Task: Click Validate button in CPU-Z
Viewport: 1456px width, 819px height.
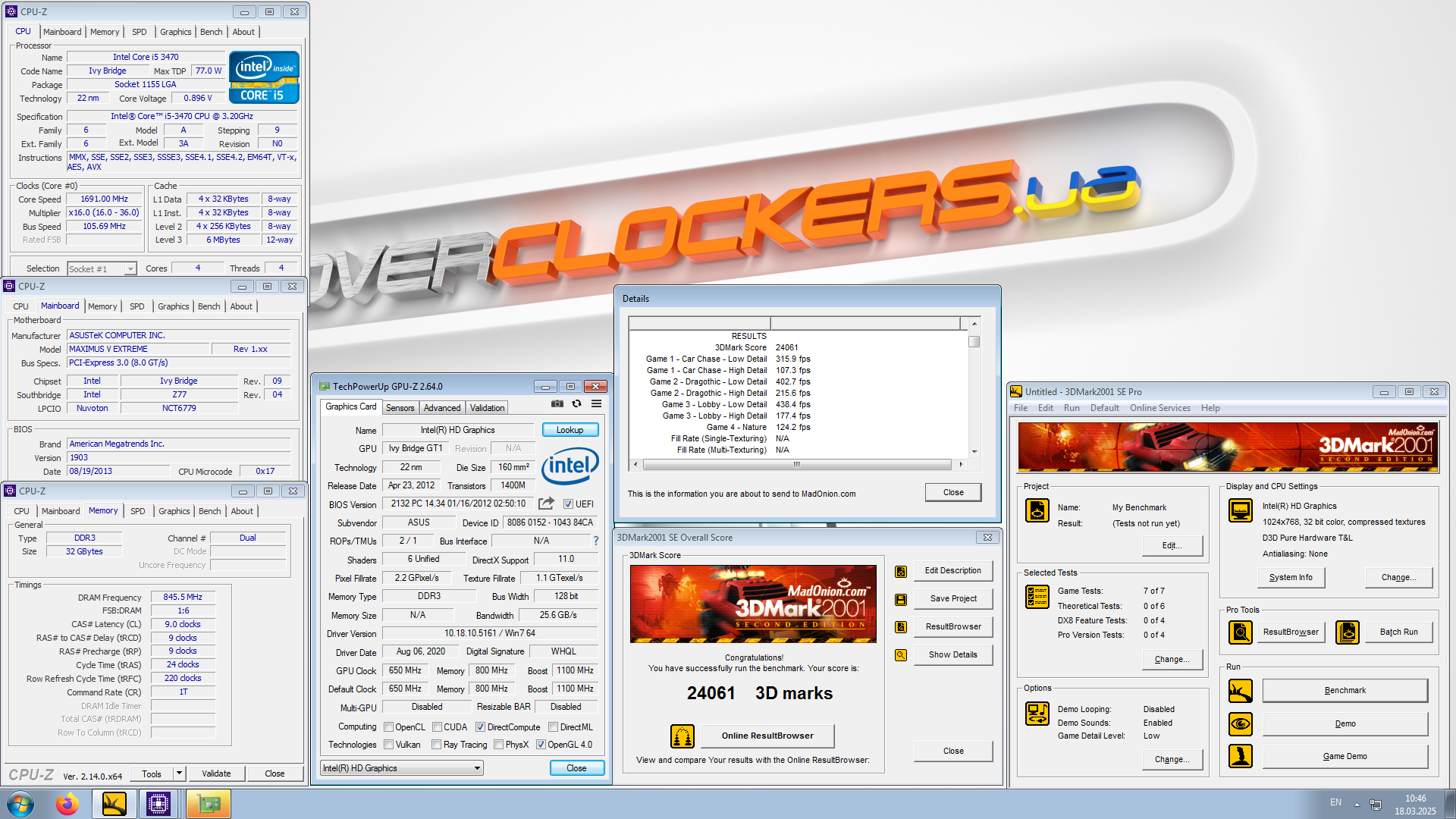Action: click(x=216, y=773)
